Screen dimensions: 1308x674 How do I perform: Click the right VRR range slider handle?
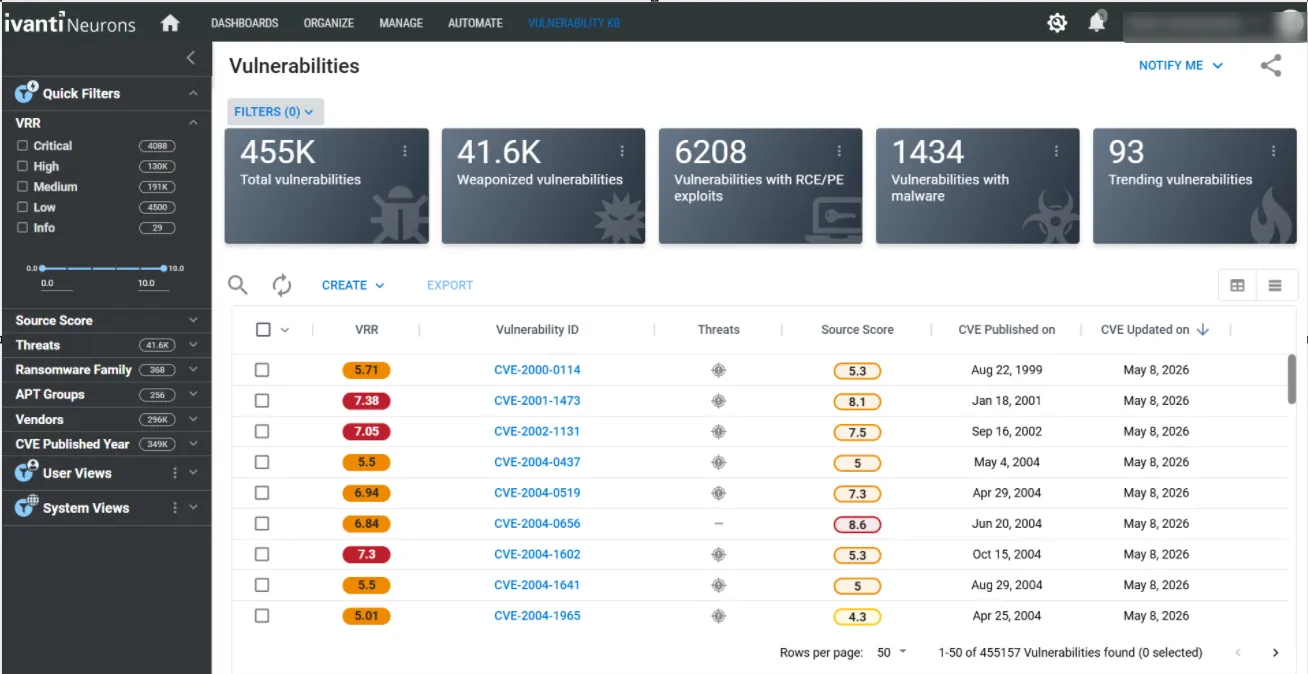[163, 268]
